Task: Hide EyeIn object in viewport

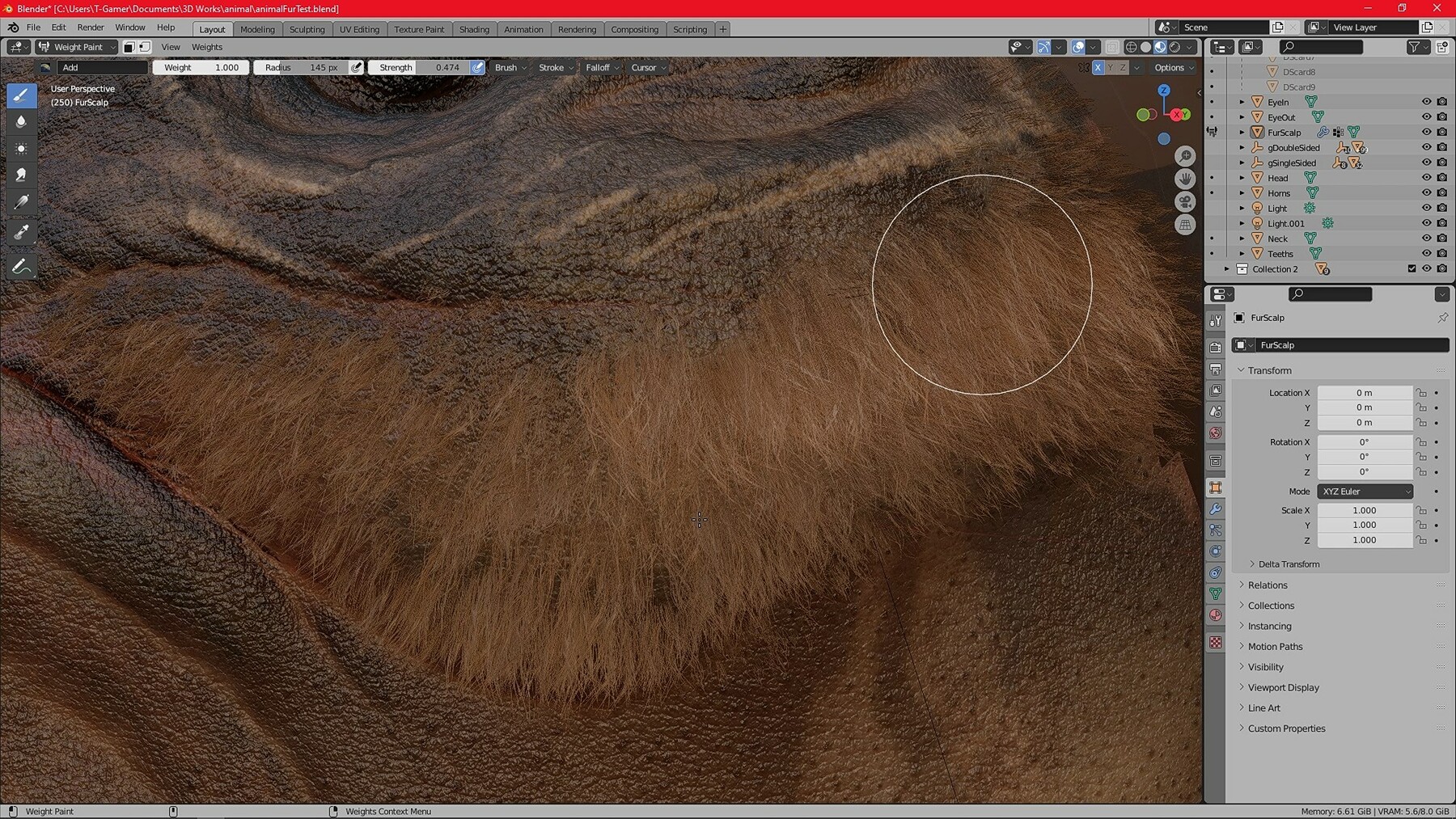Action: (x=1426, y=102)
